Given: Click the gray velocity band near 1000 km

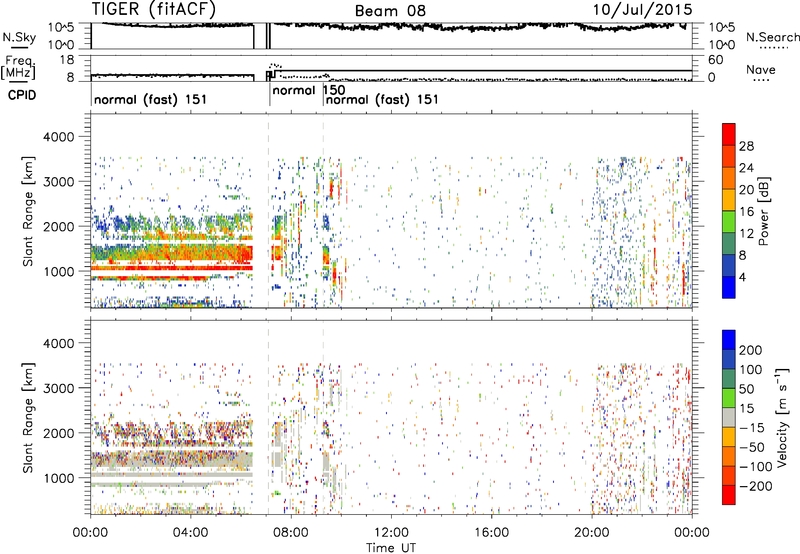Looking at the screenshot, I should click(172, 474).
